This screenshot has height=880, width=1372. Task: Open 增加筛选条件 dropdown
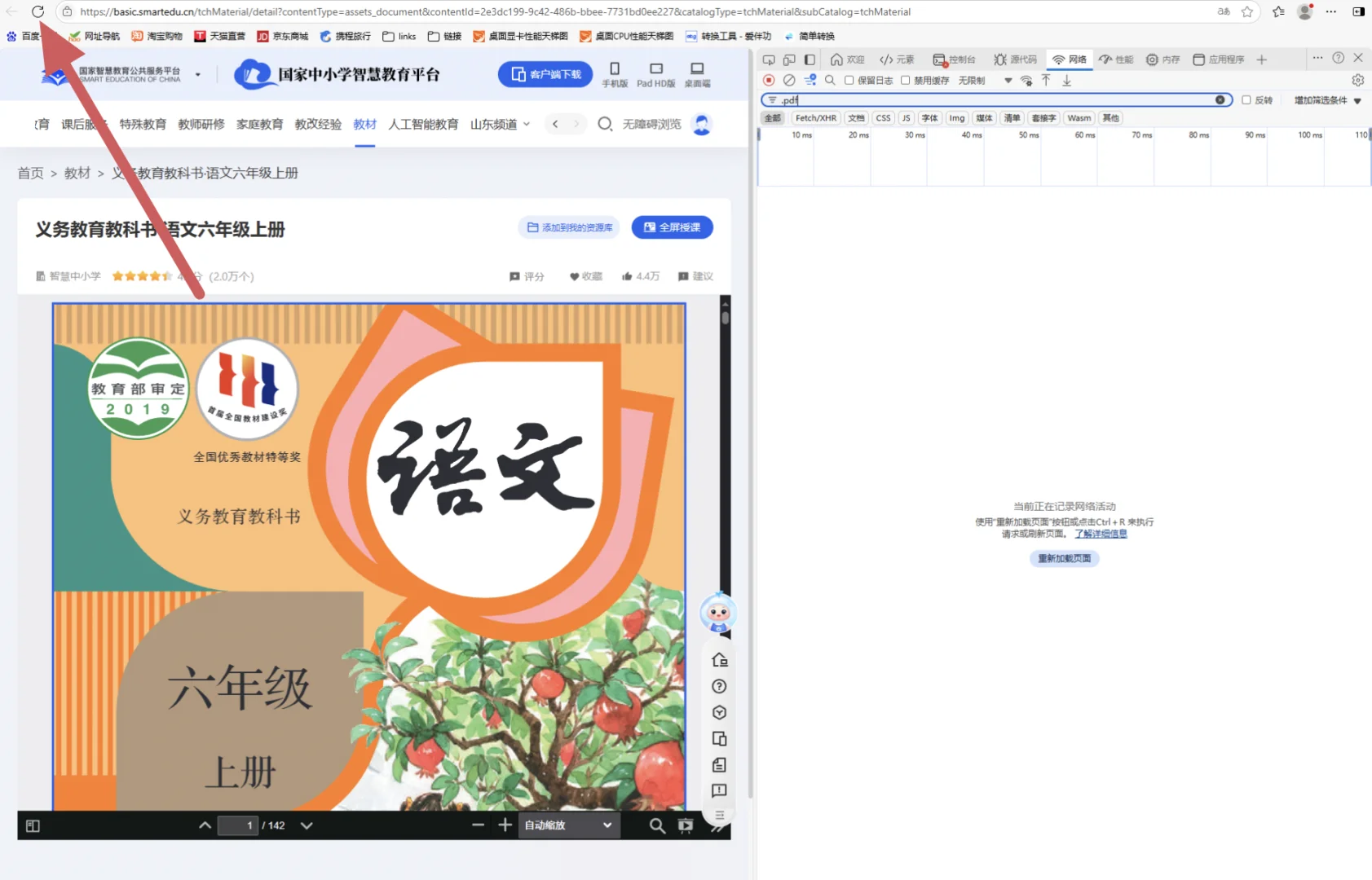pyautogui.click(x=1327, y=100)
